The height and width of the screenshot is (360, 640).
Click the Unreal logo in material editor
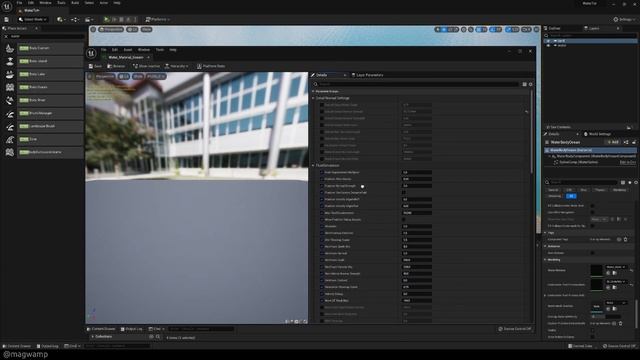[x=91, y=53]
